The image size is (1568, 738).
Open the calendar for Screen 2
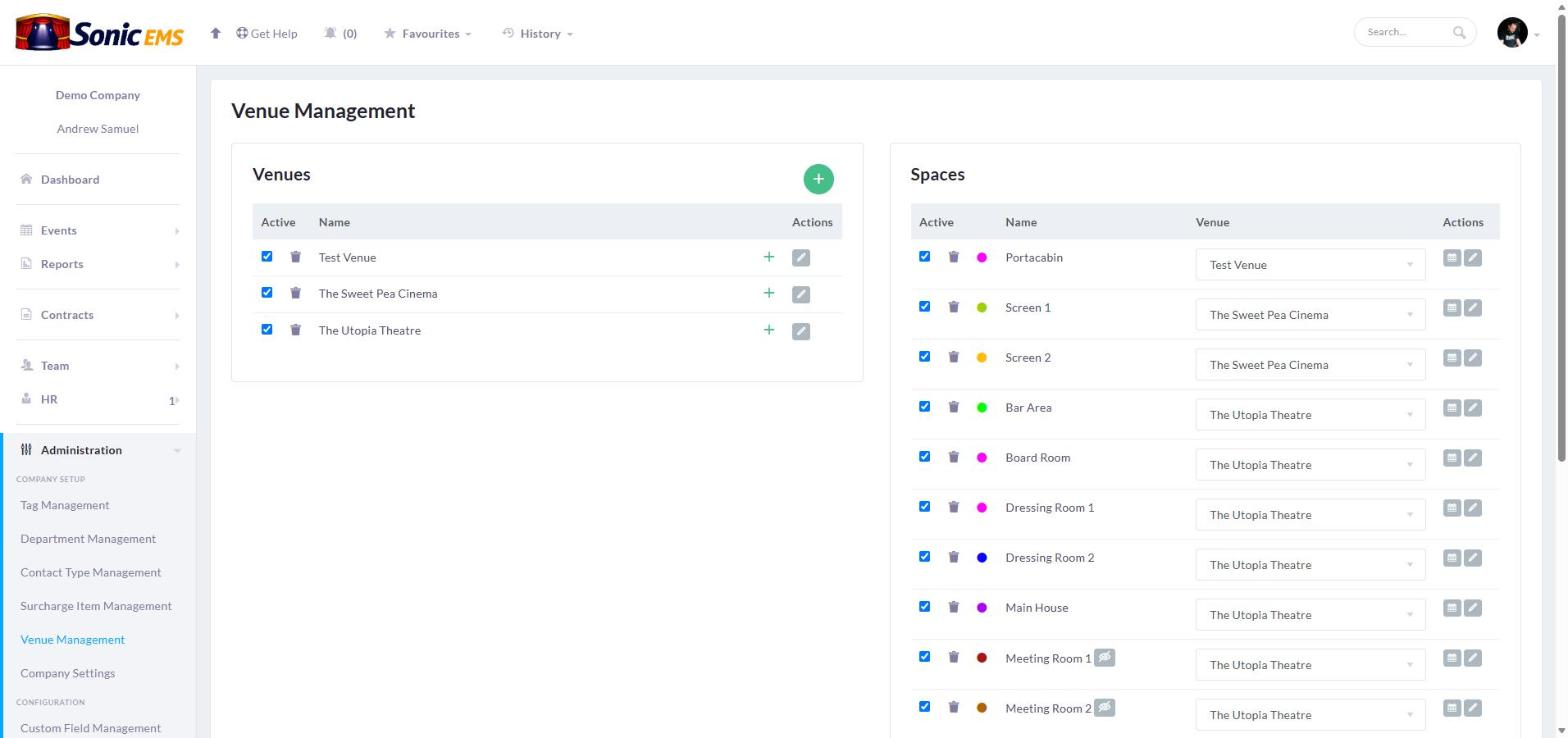point(1452,358)
